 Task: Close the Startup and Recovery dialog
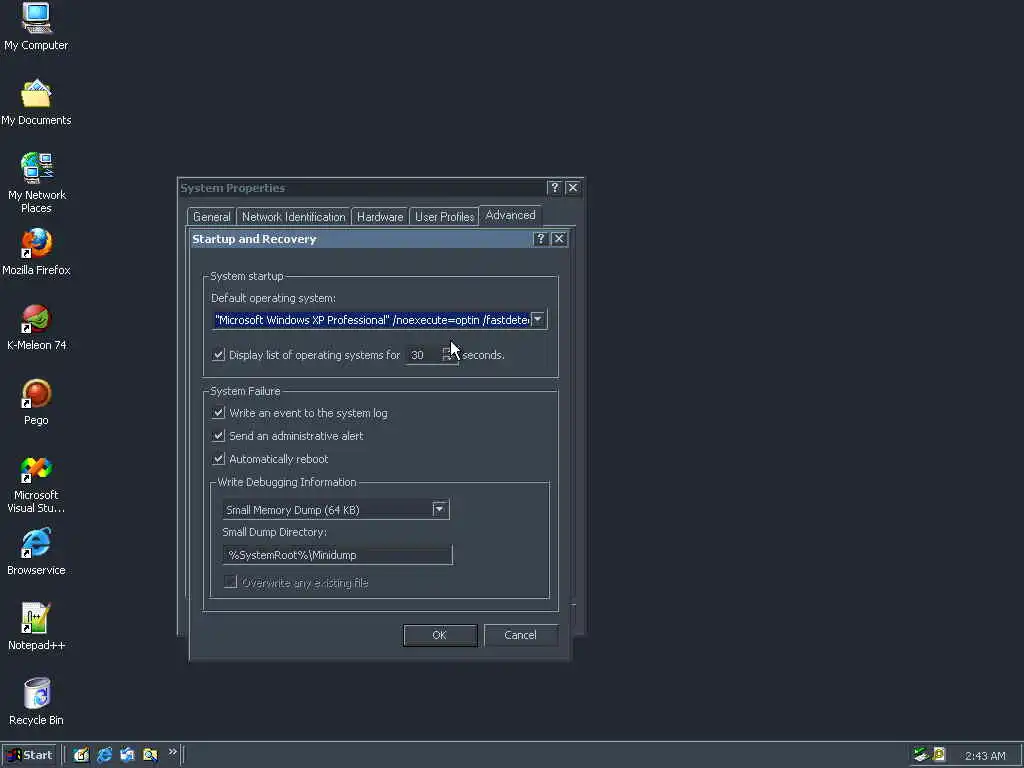coord(559,239)
